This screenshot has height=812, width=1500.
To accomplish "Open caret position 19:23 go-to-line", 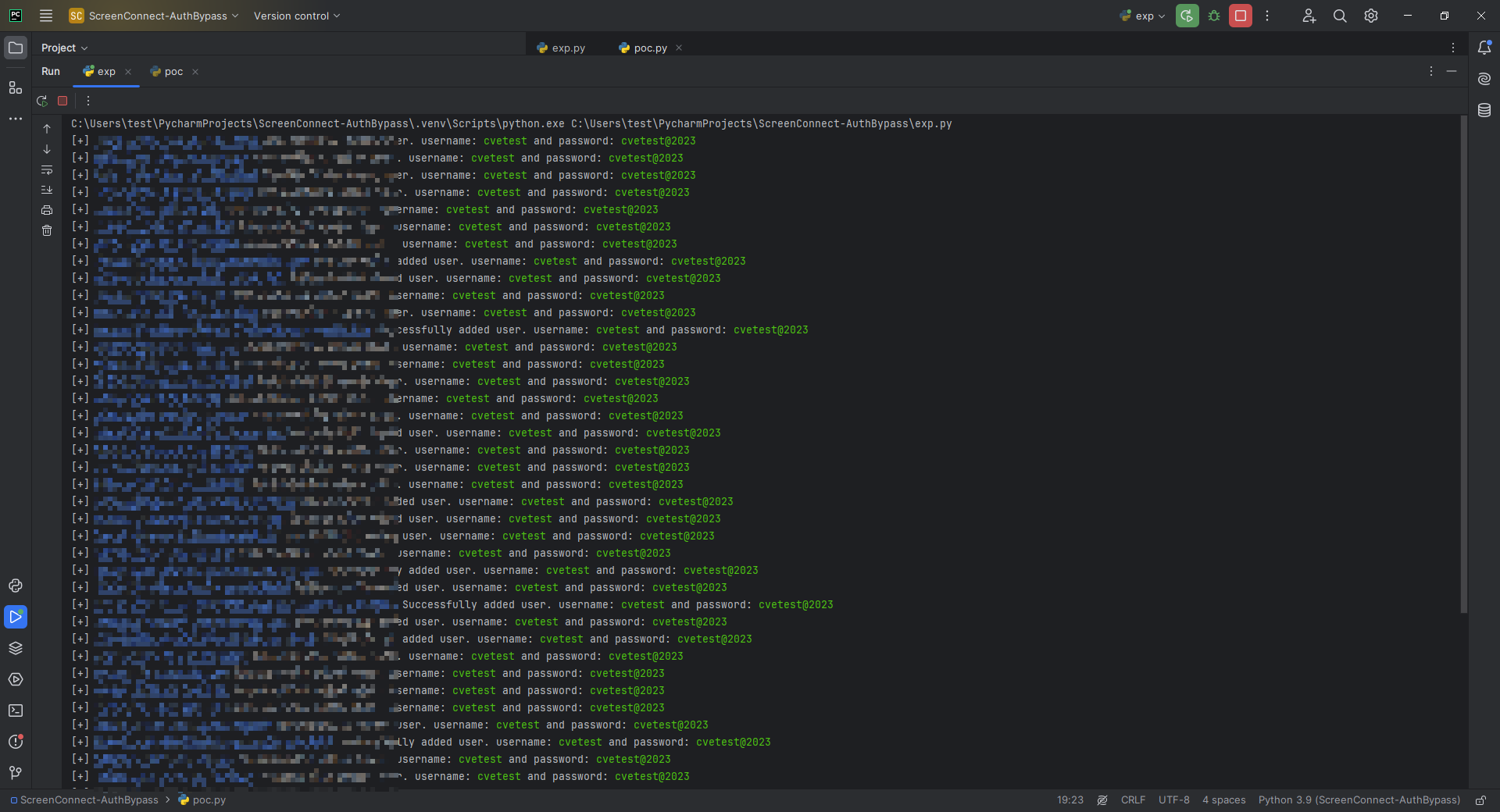I will coord(1070,800).
